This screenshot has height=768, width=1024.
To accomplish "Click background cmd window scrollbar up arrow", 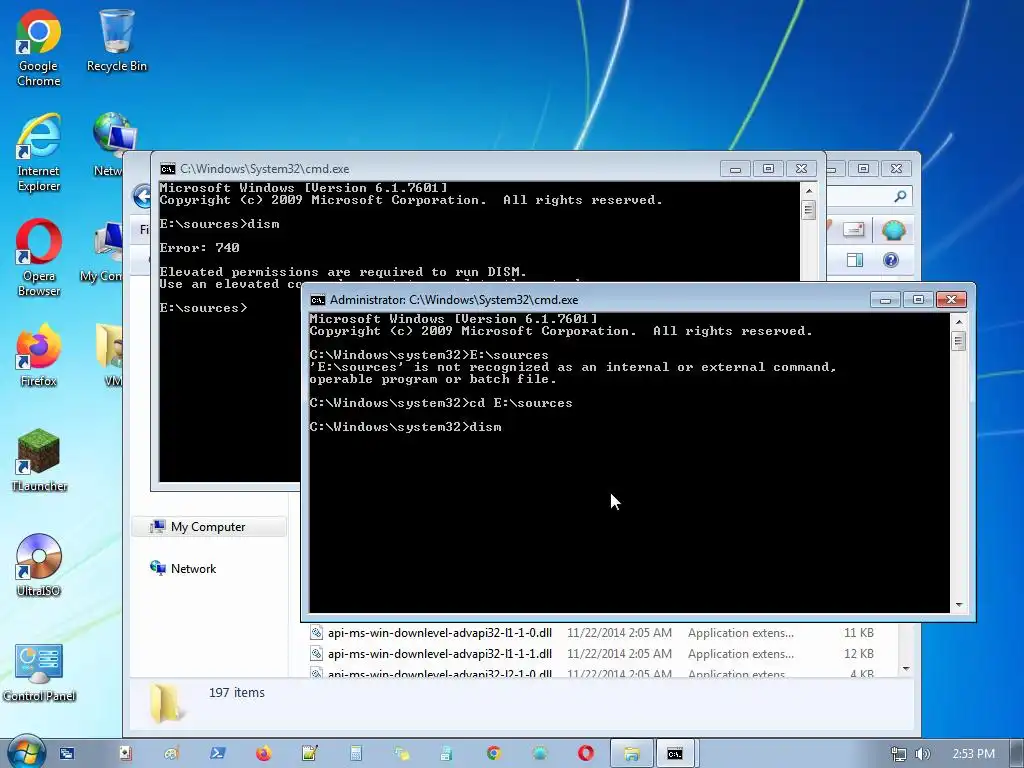I will coord(808,191).
